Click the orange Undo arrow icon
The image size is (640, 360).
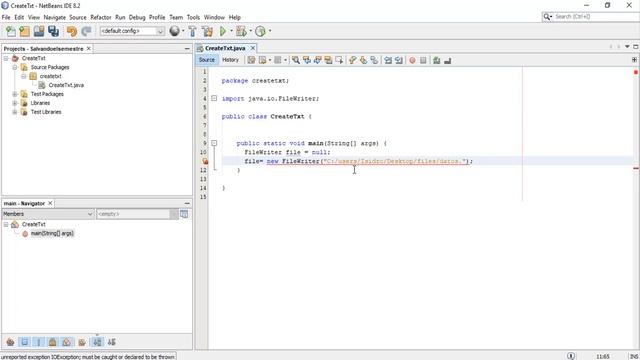[x=72, y=31]
